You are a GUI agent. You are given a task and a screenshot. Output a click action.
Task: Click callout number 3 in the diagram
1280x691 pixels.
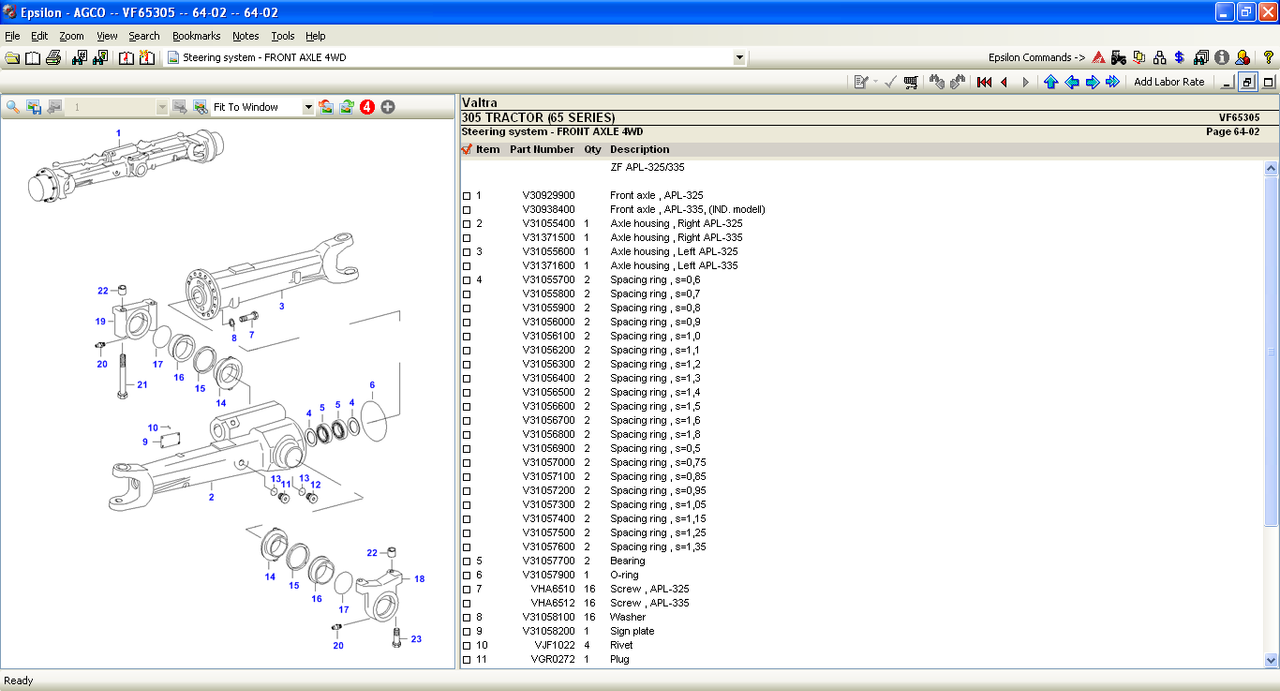pyautogui.click(x=281, y=306)
